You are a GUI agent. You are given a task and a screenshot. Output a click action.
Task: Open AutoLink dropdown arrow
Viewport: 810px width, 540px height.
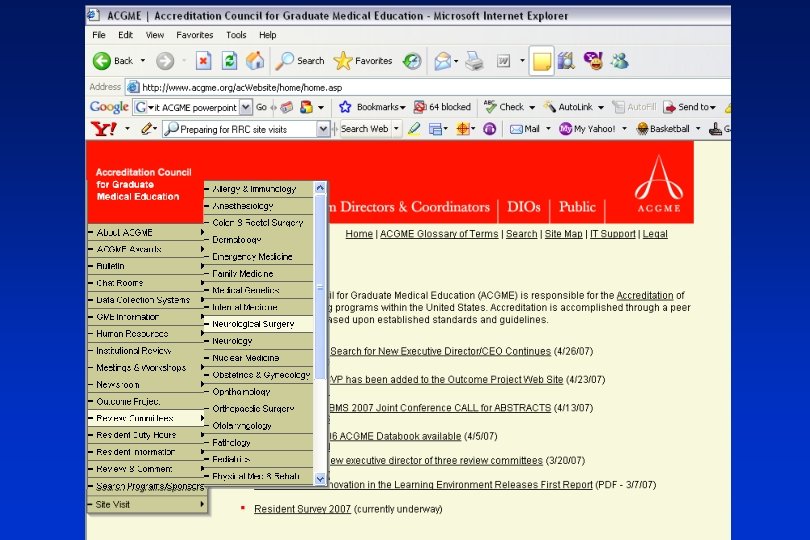(x=601, y=107)
